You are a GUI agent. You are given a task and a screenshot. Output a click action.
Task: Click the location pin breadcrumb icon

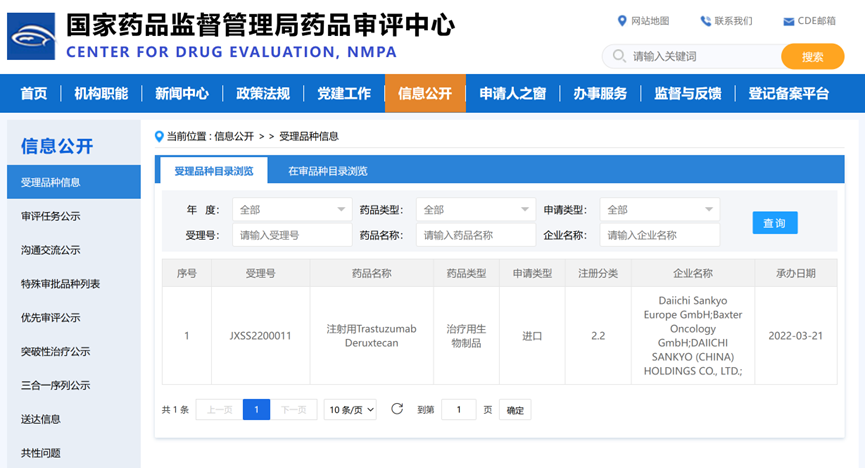[x=159, y=135]
